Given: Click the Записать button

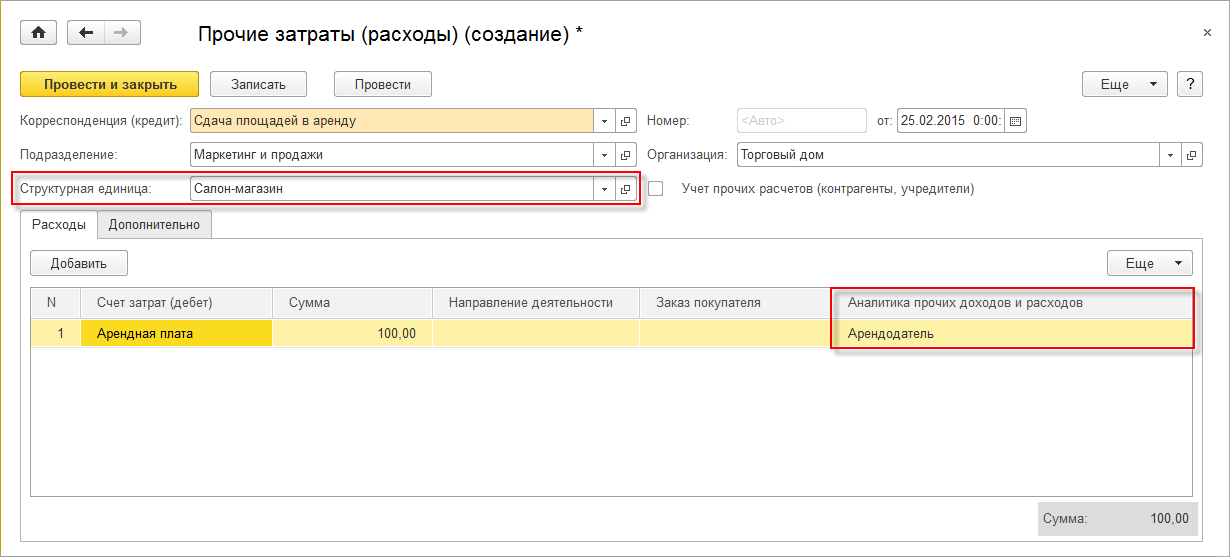Looking at the screenshot, I should click(x=258, y=84).
